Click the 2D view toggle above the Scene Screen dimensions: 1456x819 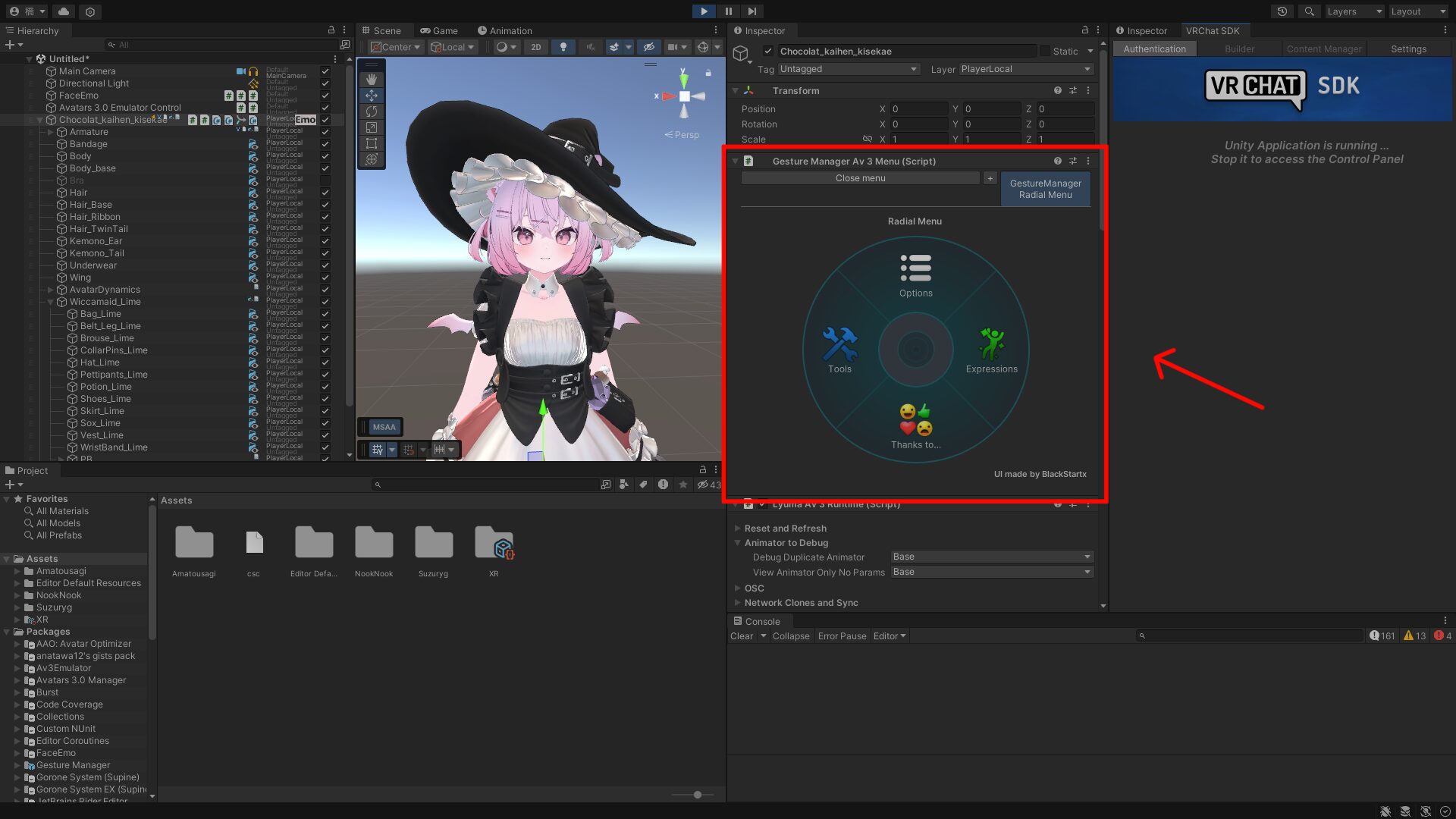pos(536,47)
